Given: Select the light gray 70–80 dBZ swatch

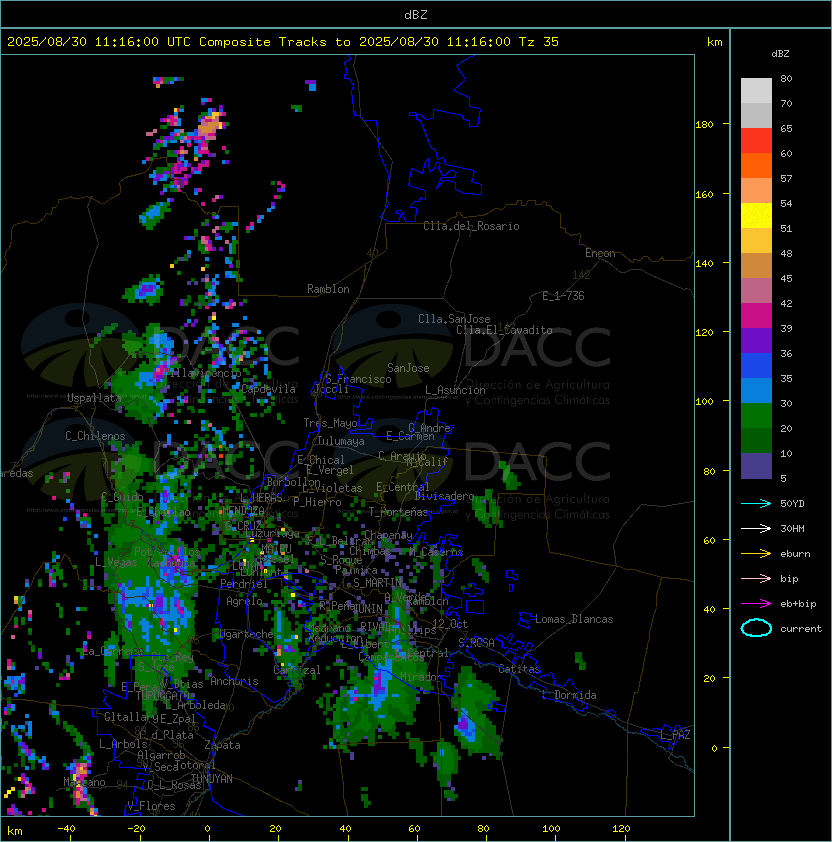Looking at the screenshot, I should click(x=756, y=90).
